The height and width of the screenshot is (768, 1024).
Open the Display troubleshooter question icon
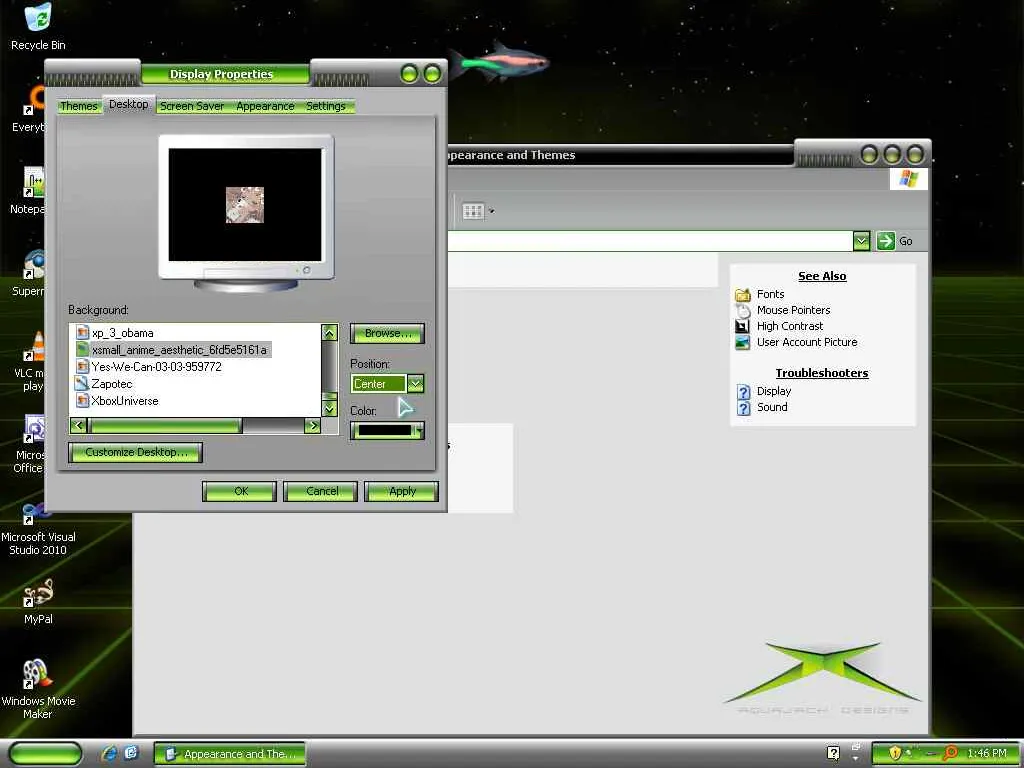tap(743, 391)
